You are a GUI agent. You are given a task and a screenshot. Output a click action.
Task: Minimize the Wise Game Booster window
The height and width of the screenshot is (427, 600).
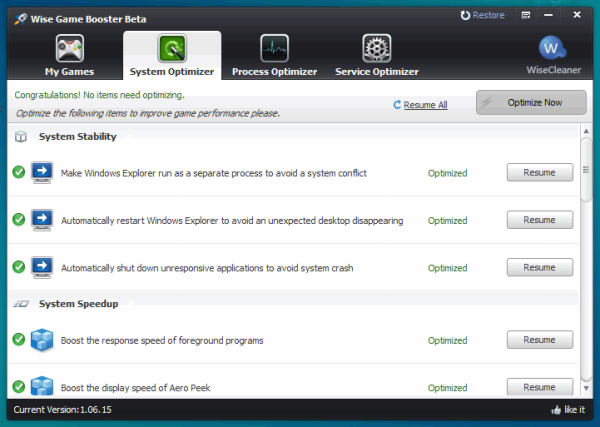(x=548, y=15)
